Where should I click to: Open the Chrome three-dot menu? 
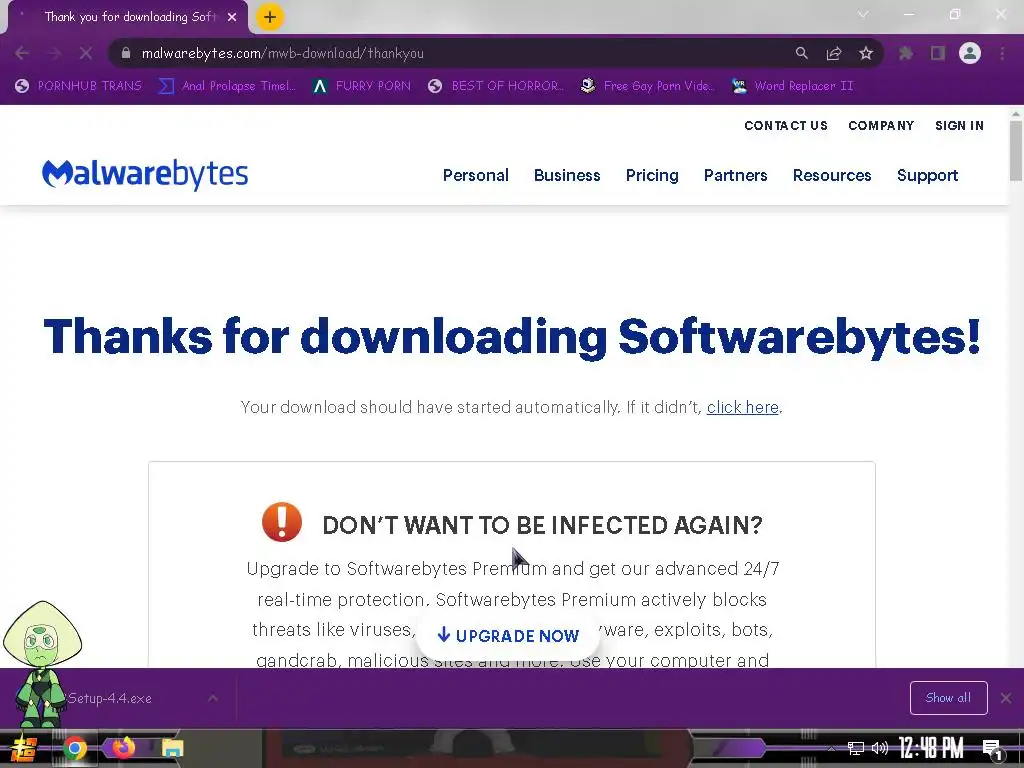click(x=1002, y=53)
